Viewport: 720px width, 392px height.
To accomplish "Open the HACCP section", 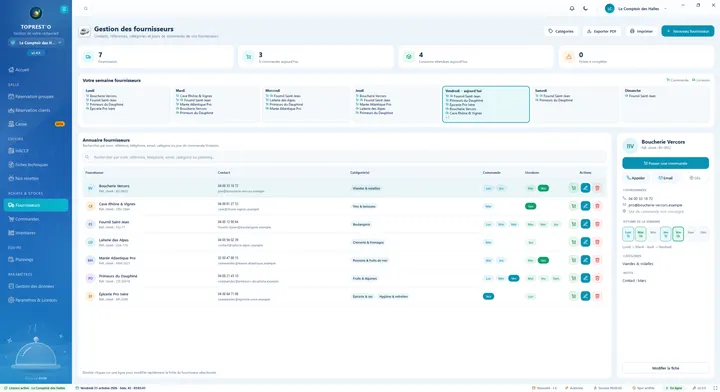I will pyautogui.click(x=36, y=151).
